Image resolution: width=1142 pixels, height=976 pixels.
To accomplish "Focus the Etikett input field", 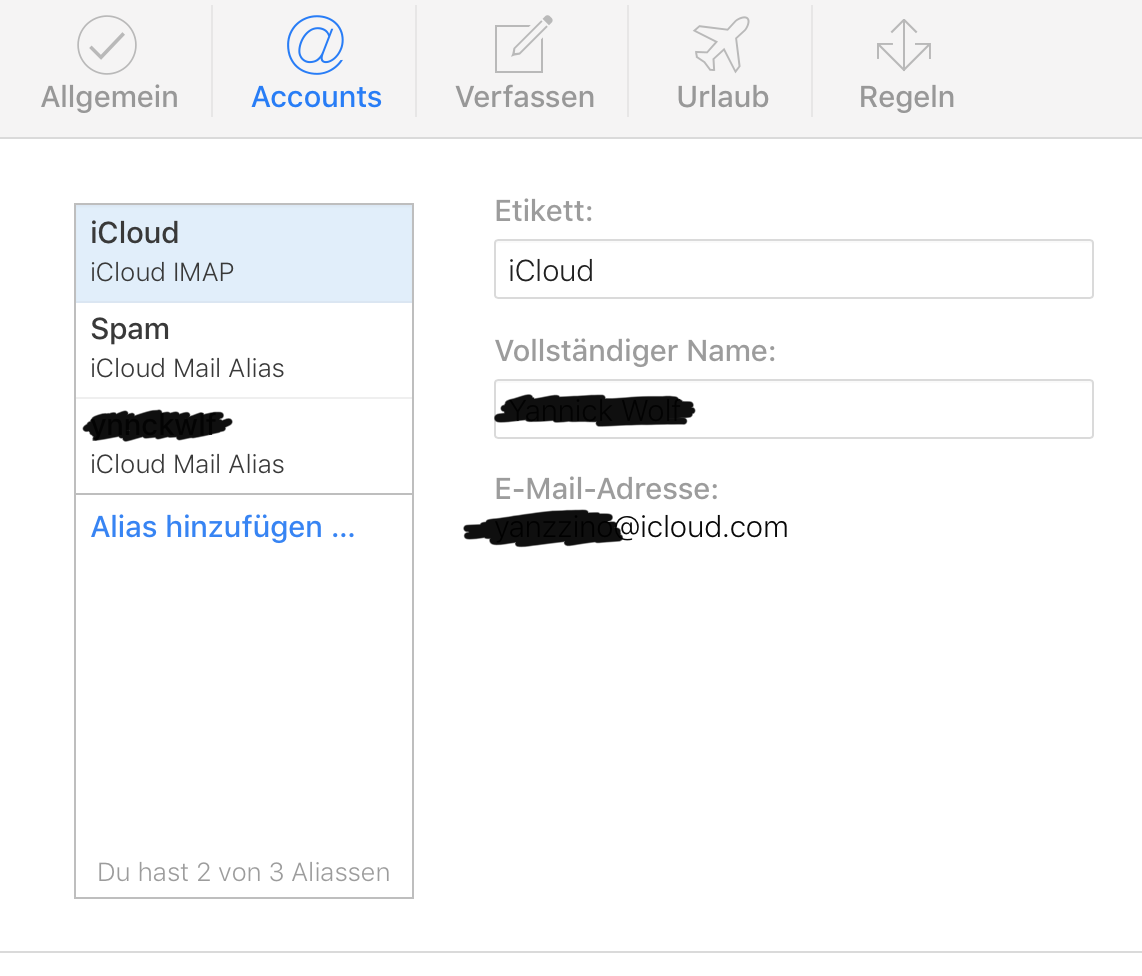I will coord(794,269).
